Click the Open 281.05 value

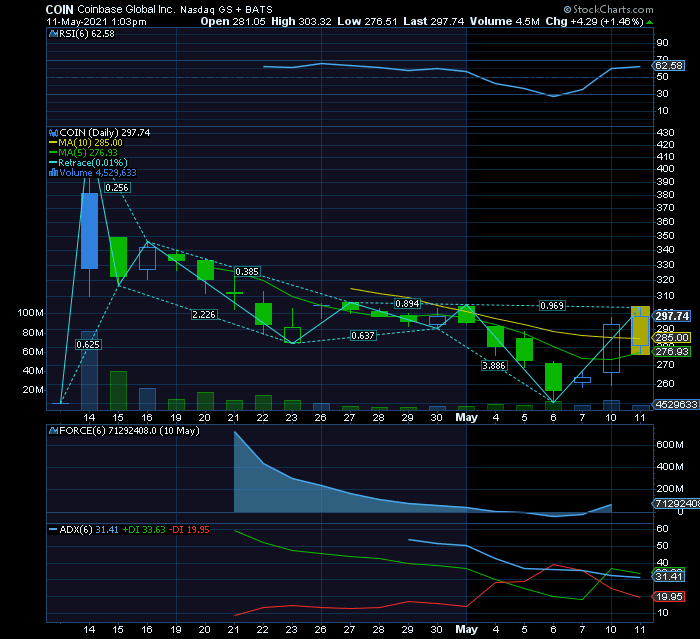coord(233,21)
